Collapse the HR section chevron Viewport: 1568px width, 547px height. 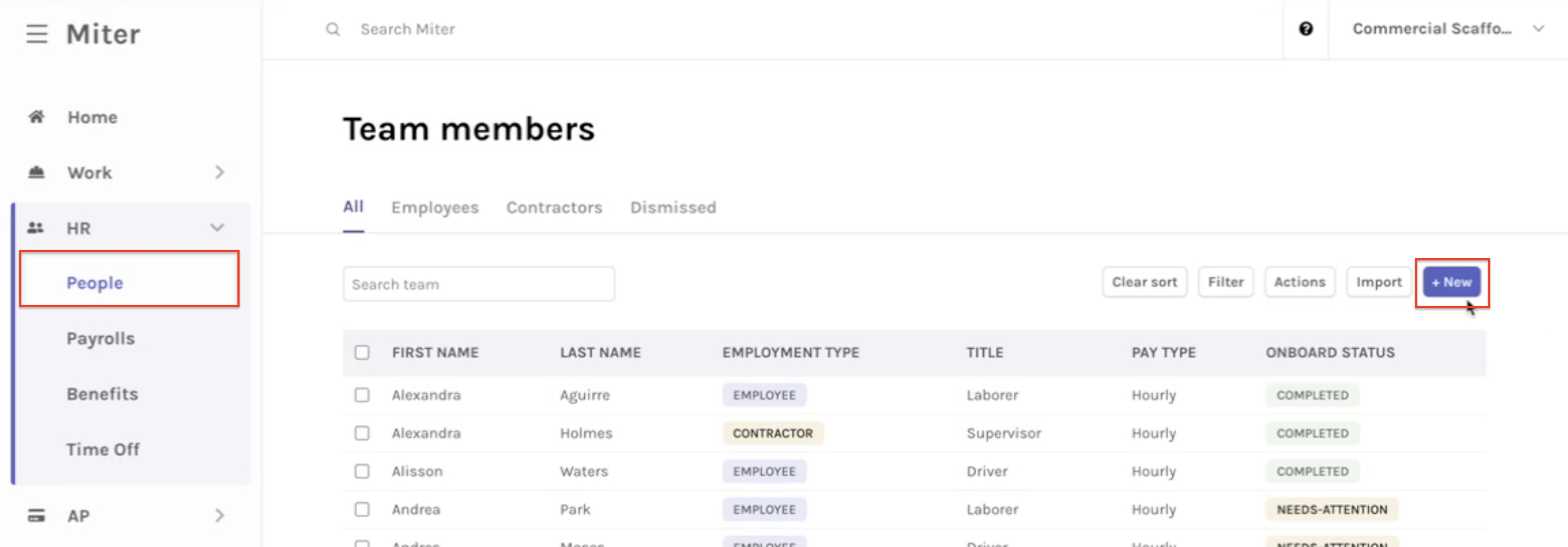coord(217,228)
